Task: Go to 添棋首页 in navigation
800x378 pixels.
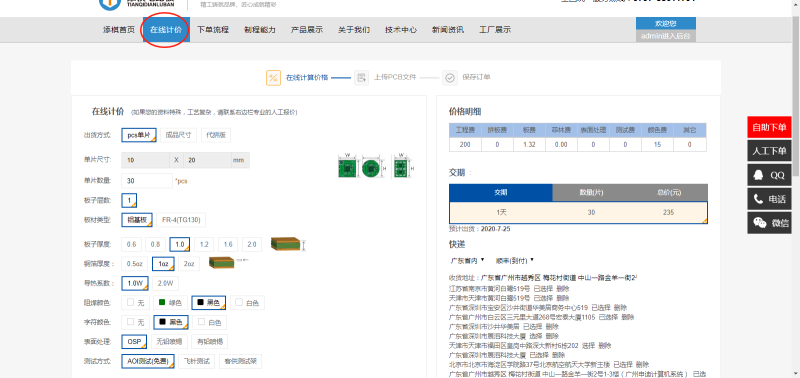Action: [x=119, y=30]
